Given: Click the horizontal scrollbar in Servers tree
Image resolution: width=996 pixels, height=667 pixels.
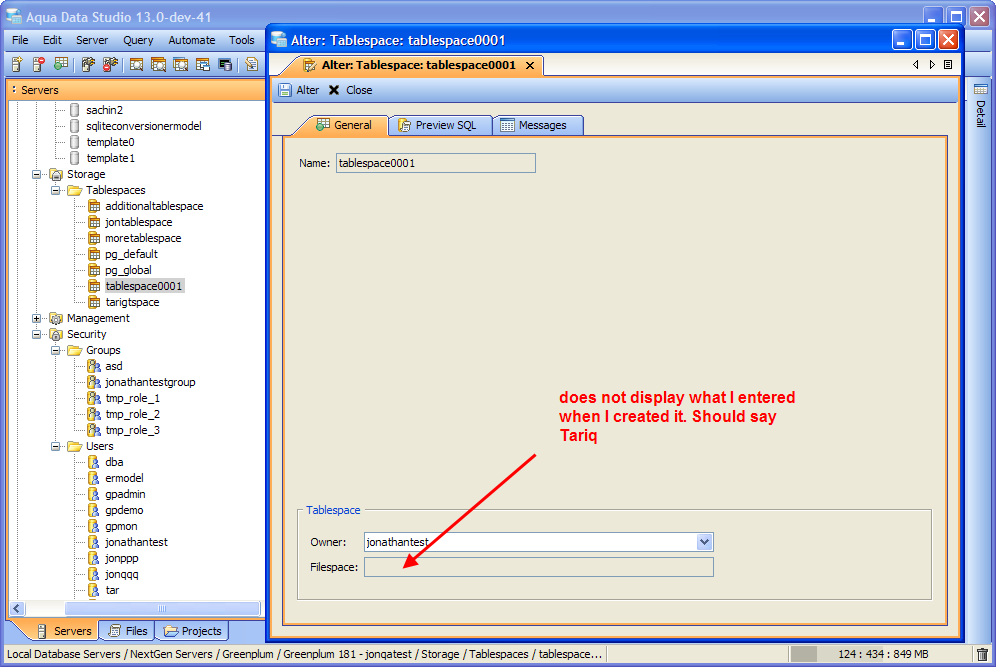Looking at the screenshot, I should tap(162, 608).
